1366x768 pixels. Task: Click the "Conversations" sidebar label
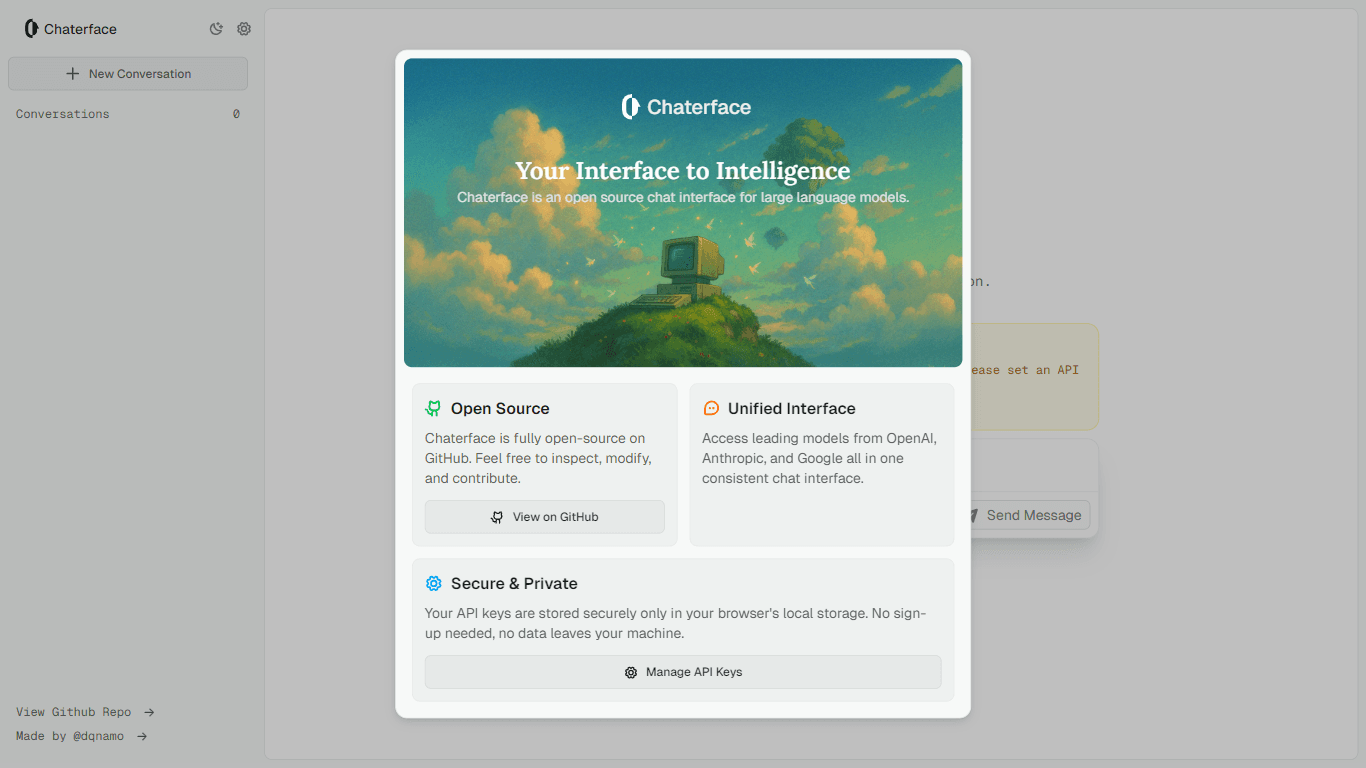point(63,114)
